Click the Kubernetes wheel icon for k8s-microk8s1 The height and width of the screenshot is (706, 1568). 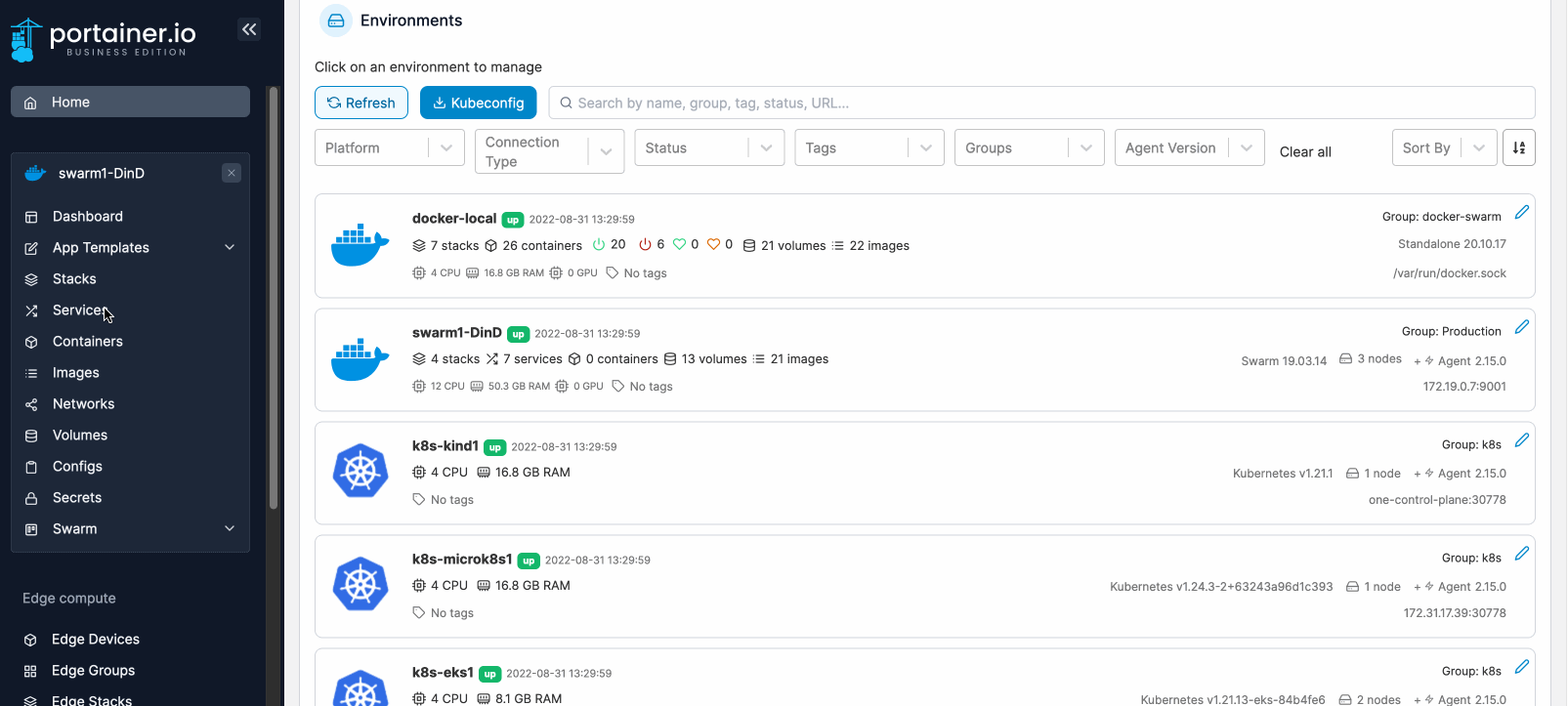[360, 584]
